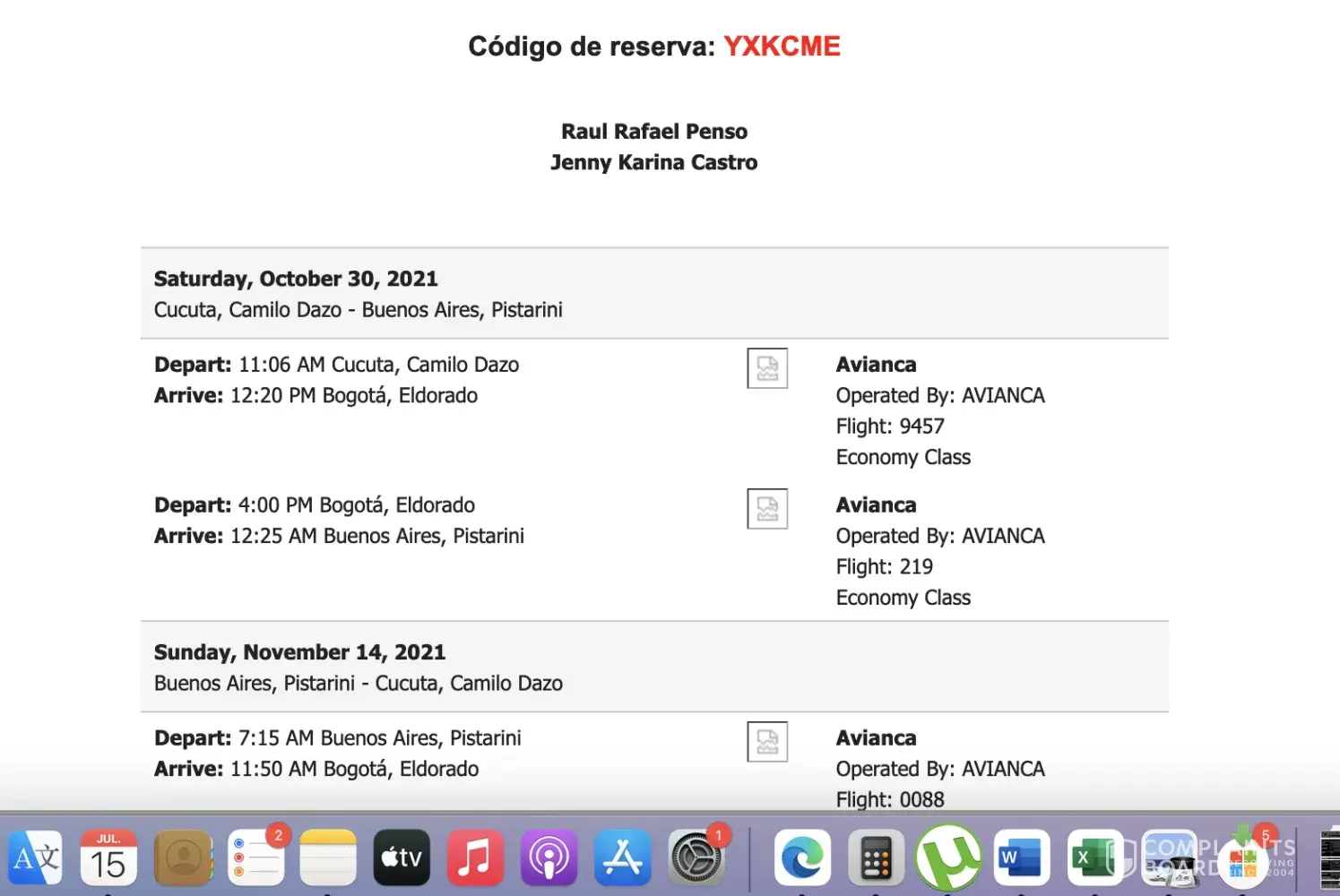Launch Microsoft Excel from the Dock

pyautogui.click(x=1094, y=858)
